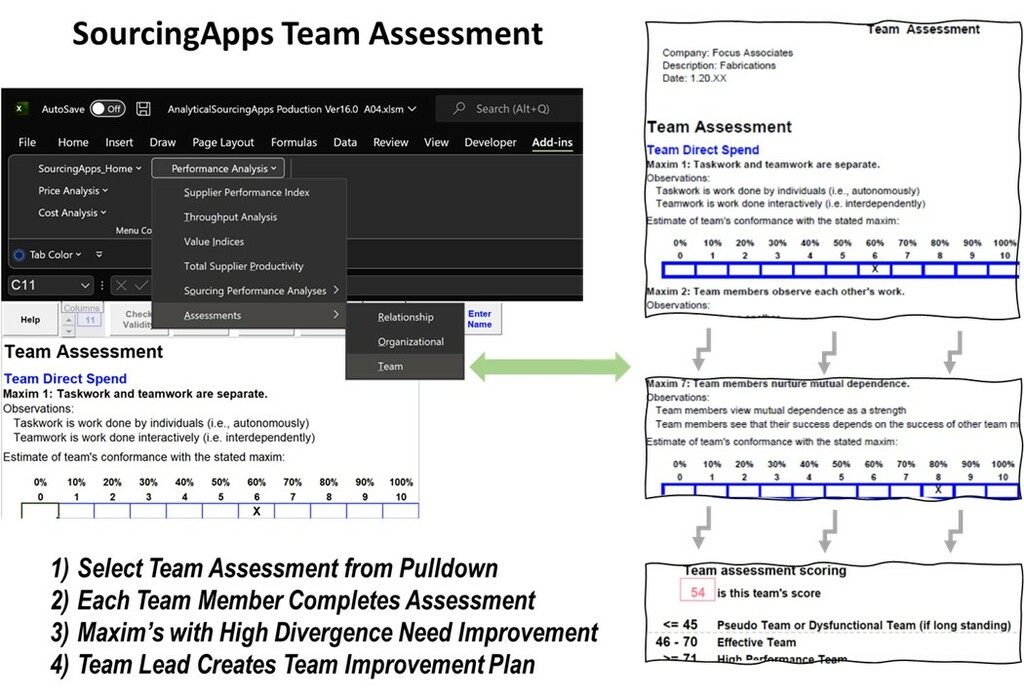
Task: Click the formula bar cancel X icon
Action: click(x=121, y=286)
